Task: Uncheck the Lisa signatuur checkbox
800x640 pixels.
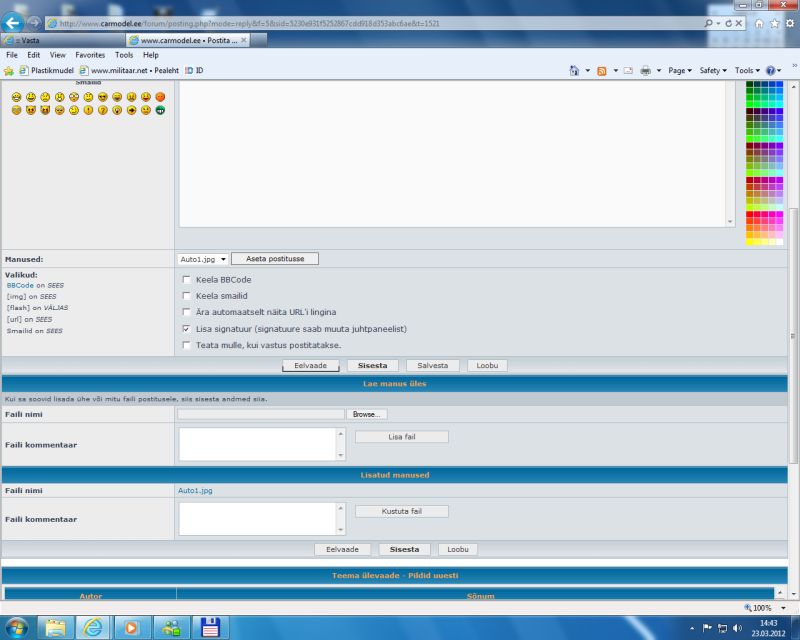Action: (186, 328)
